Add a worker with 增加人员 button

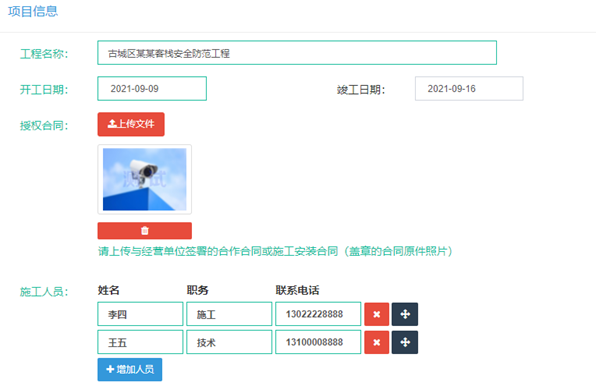coord(130,369)
